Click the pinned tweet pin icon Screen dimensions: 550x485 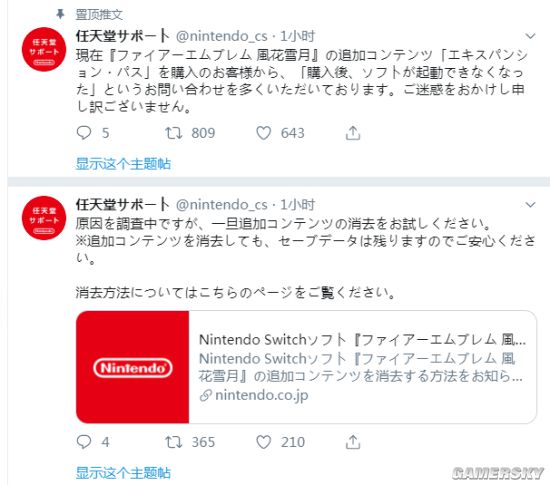pyautogui.click(x=60, y=14)
